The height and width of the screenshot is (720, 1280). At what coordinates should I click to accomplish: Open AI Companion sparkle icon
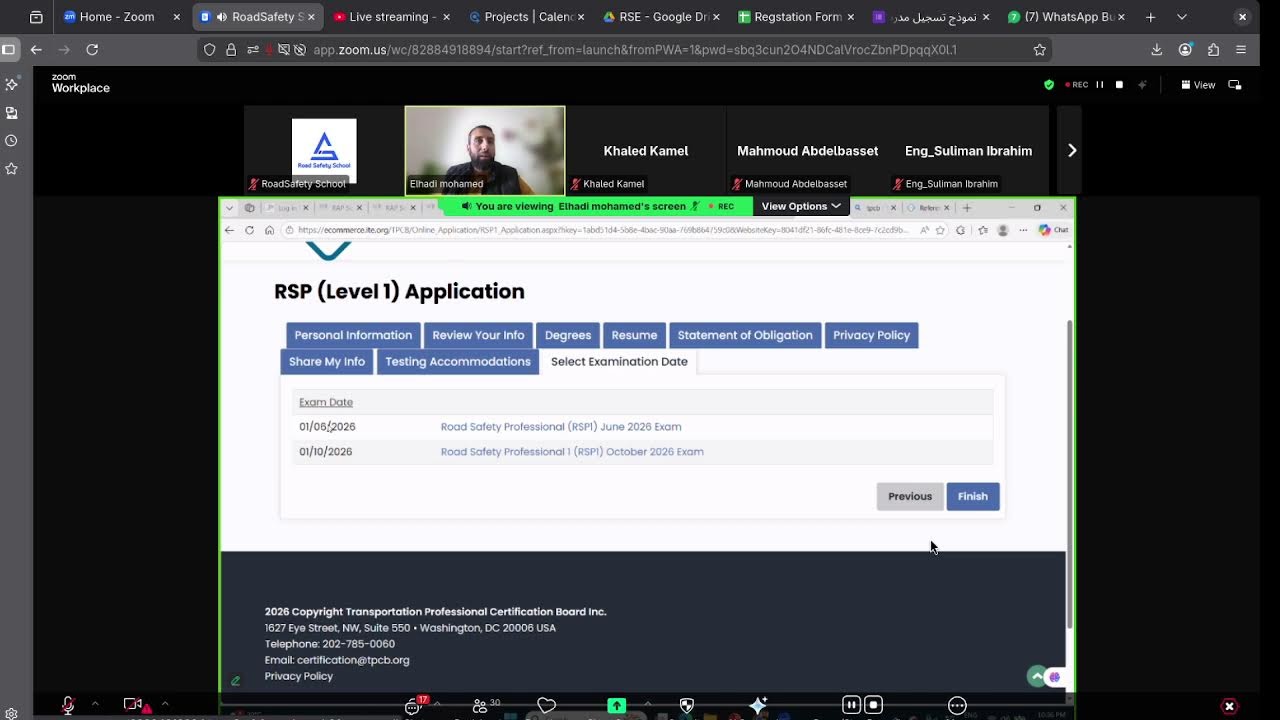758,705
